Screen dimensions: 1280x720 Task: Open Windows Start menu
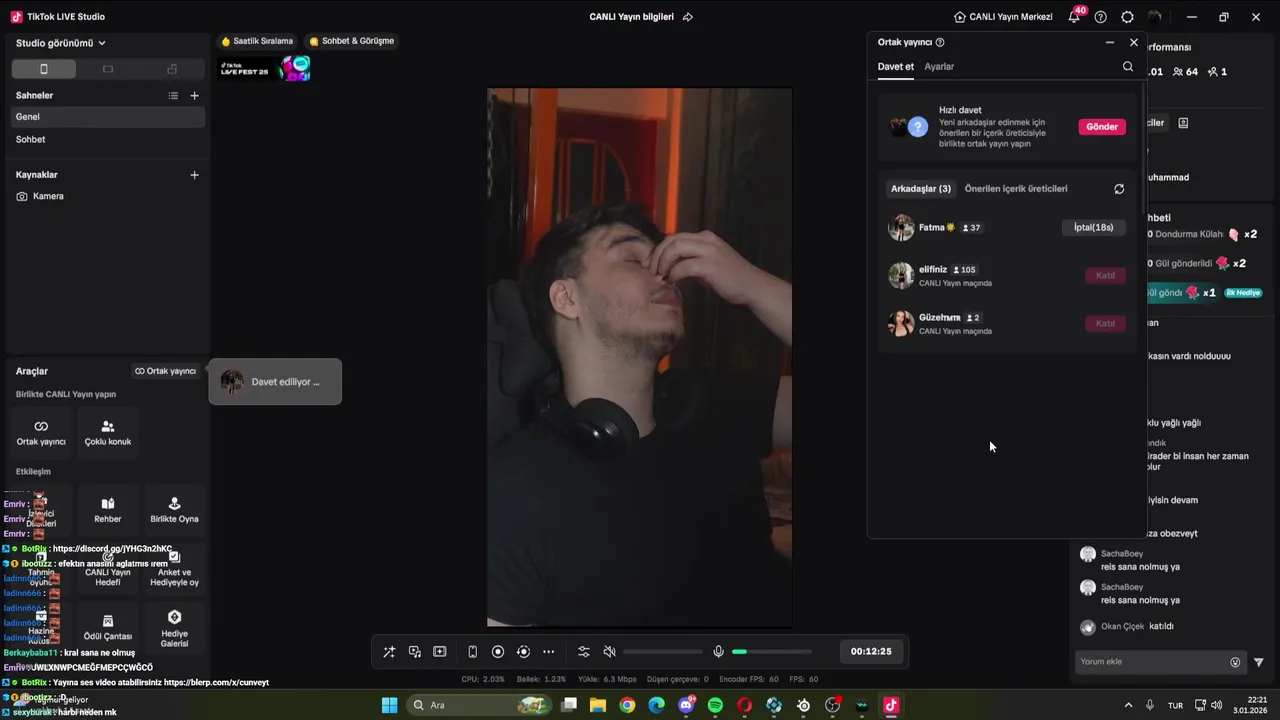click(389, 706)
